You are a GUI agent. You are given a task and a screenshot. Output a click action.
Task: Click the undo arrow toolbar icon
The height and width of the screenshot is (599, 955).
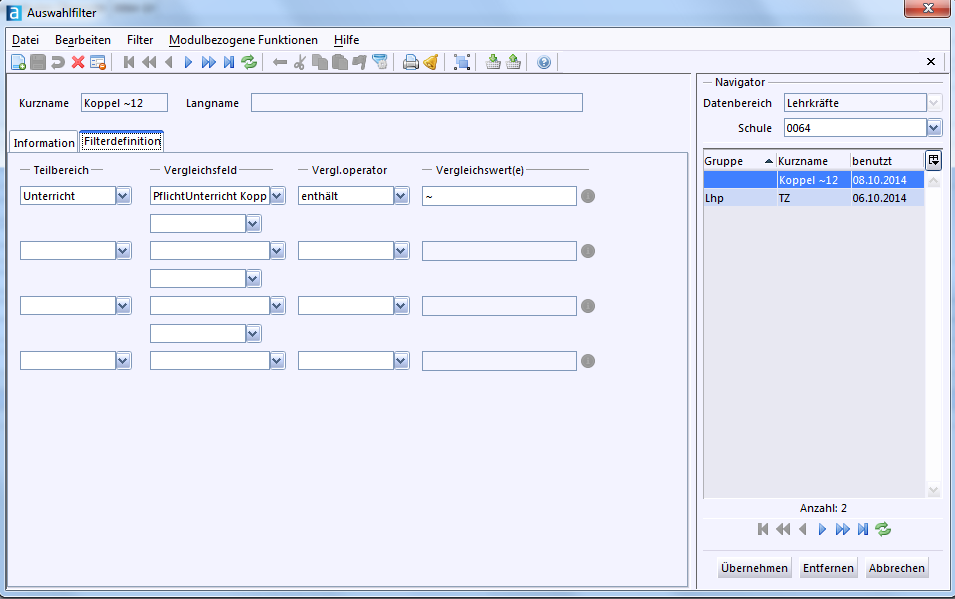(x=58, y=62)
